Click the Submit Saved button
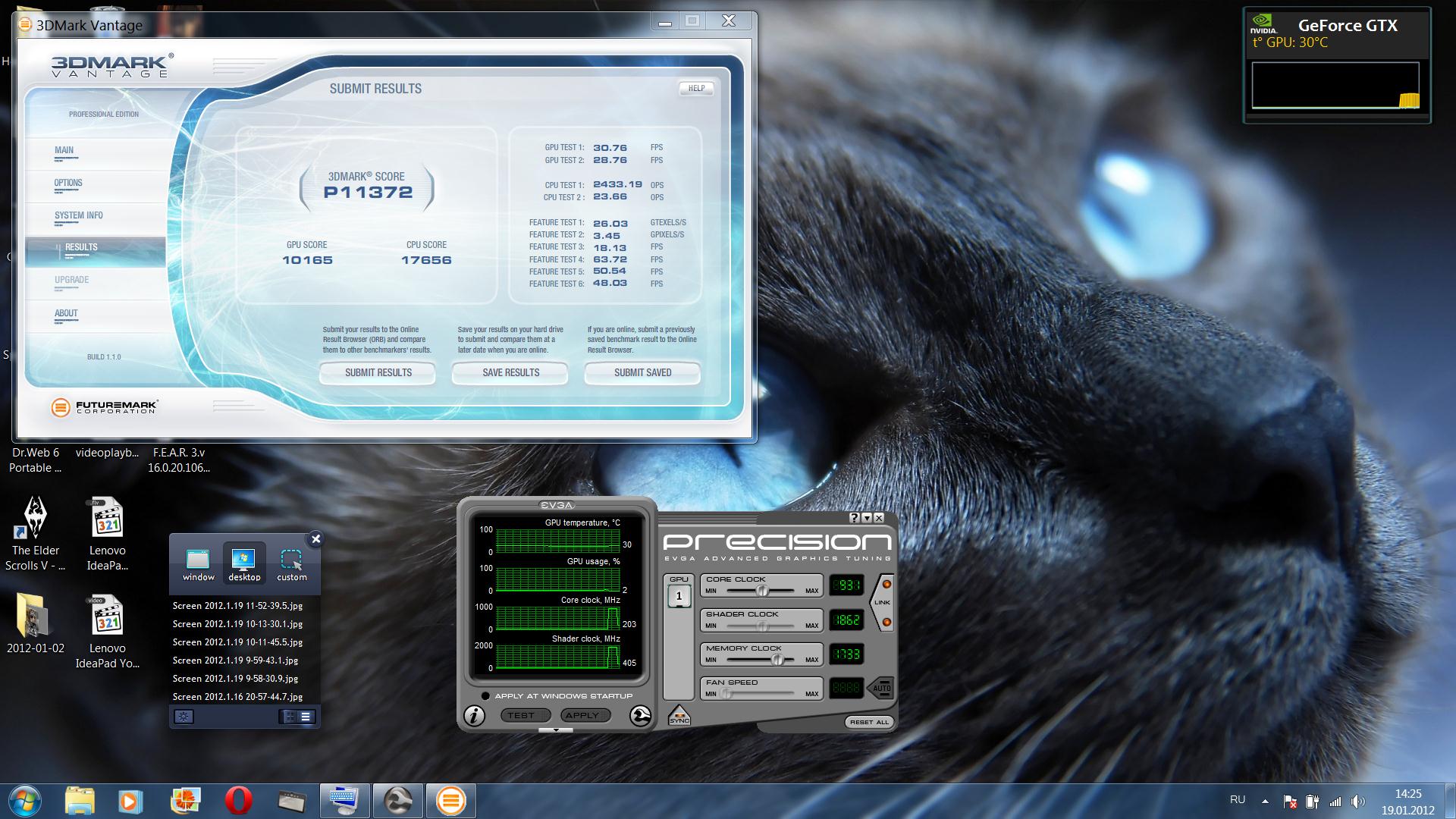 642,372
